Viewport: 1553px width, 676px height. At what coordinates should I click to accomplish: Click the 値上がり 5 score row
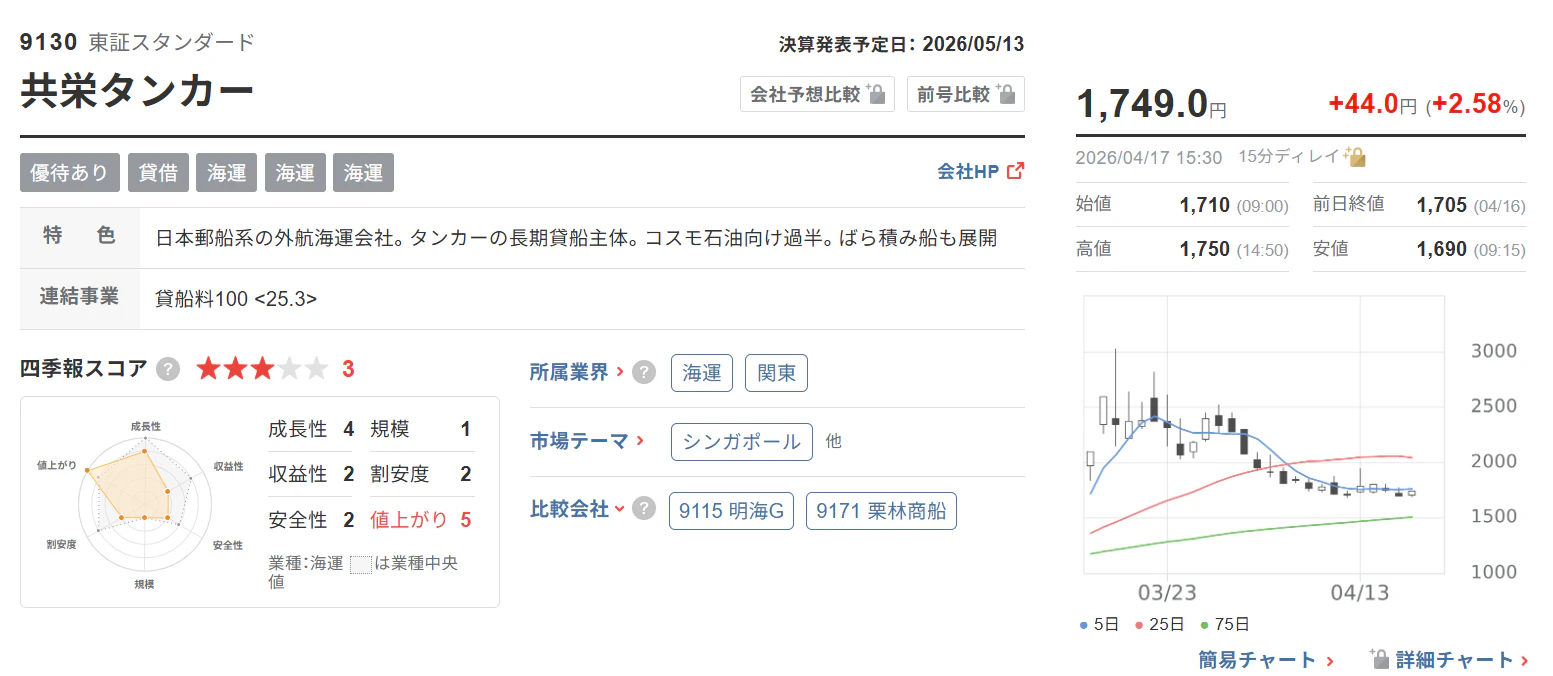click(421, 519)
